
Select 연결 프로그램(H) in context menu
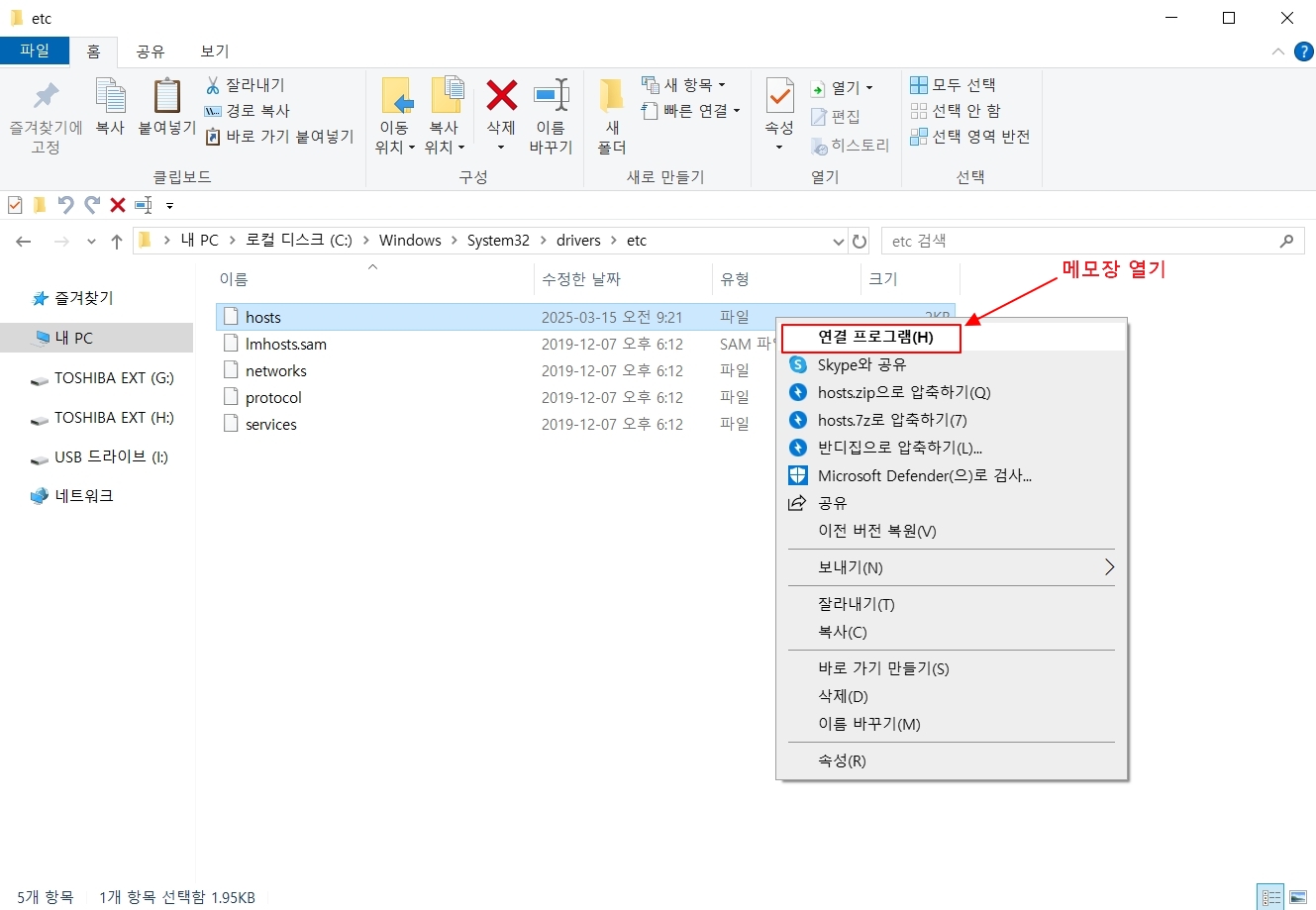click(874, 338)
